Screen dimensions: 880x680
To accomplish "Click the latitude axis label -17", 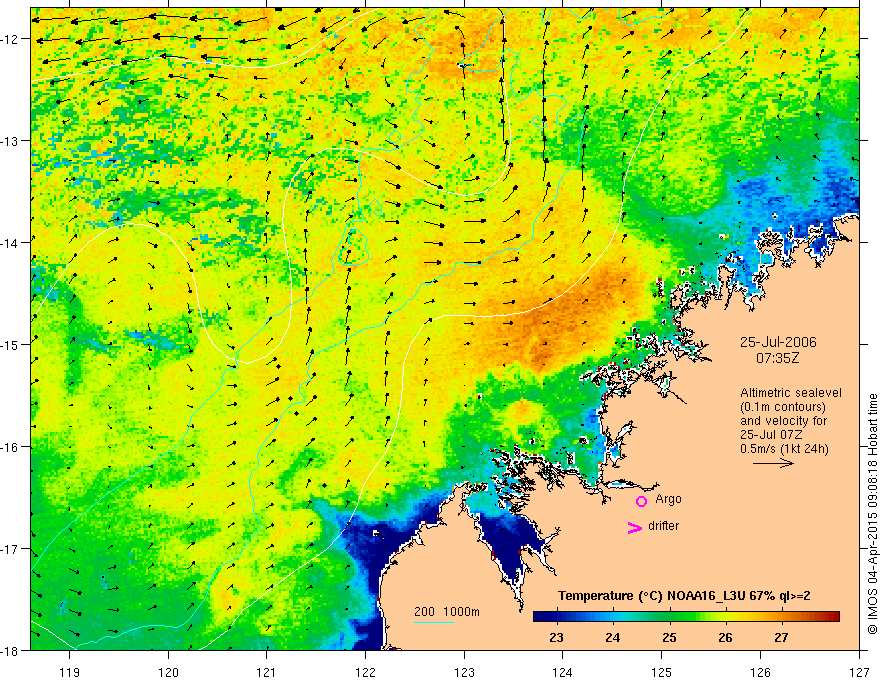I will point(11,549).
